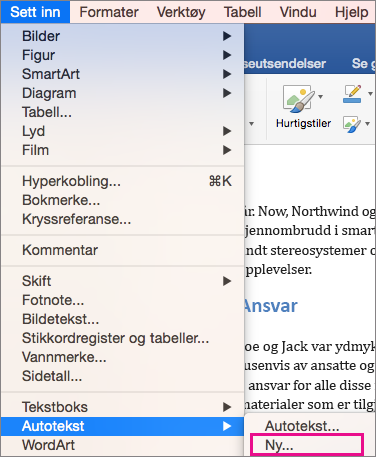Click the Hurtigstiler picture styles icon
This screenshot has height=457, width=376.
298,99
